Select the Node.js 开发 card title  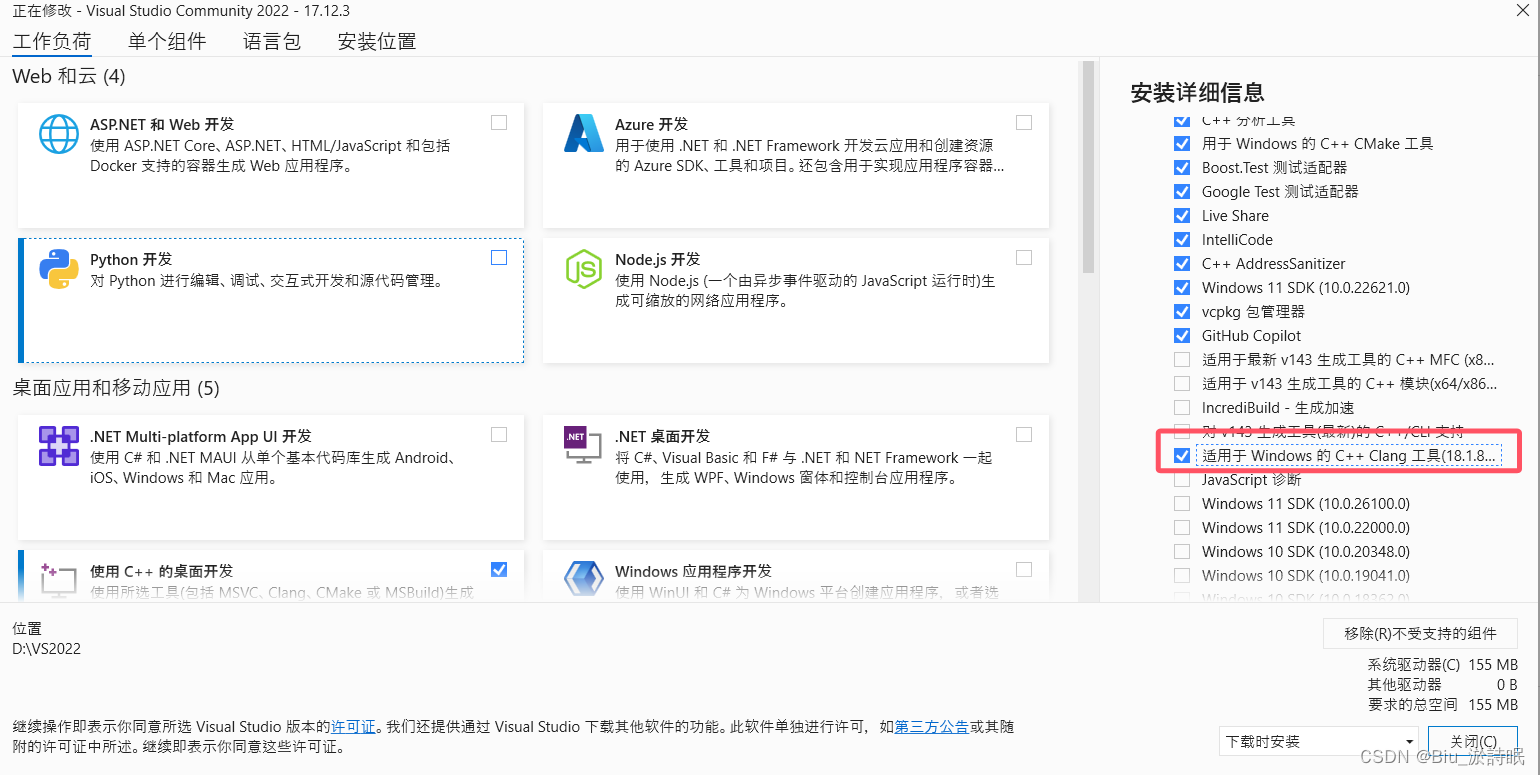[x=657, y=260]
